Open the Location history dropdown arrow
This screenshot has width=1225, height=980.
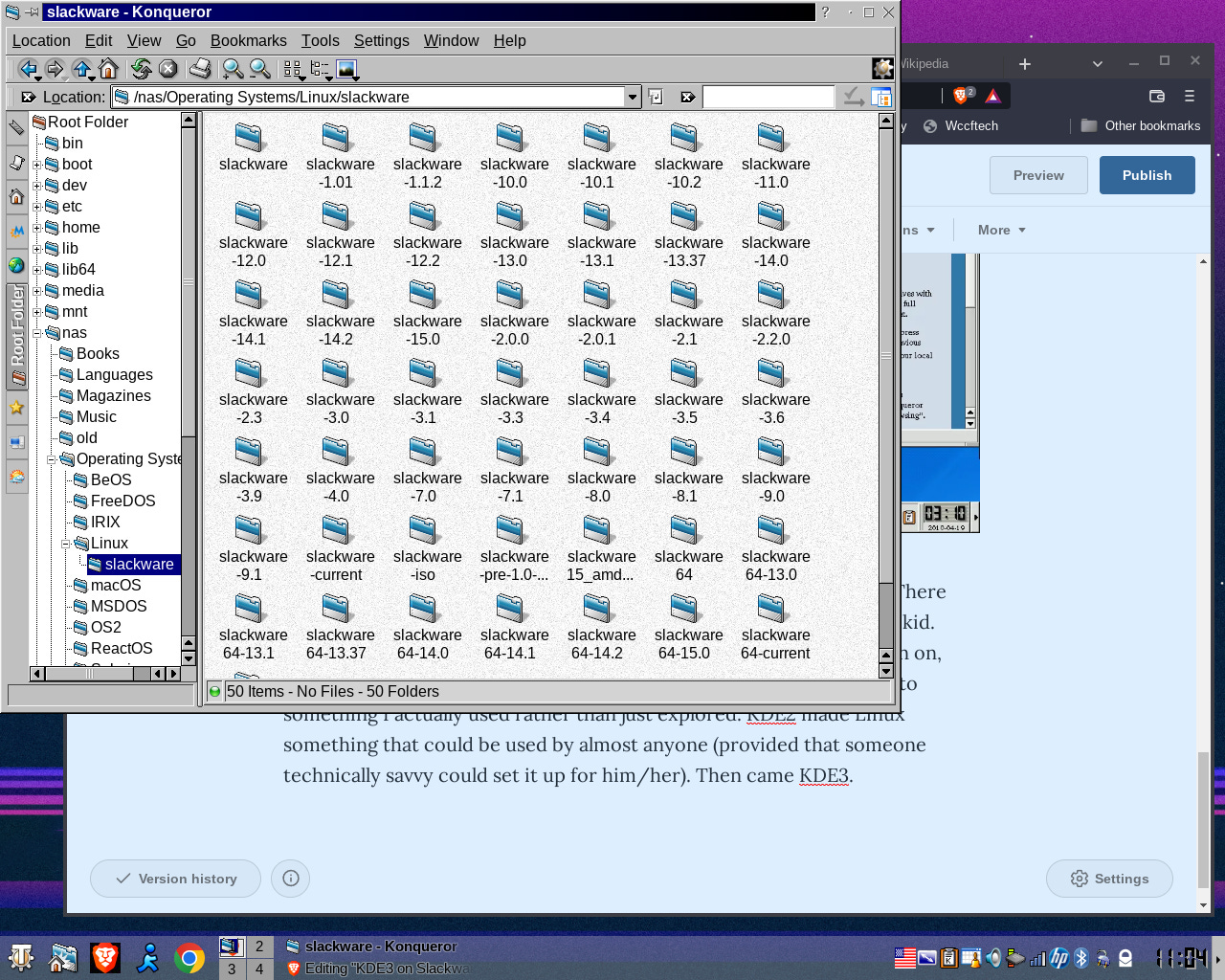pos(632,97)
